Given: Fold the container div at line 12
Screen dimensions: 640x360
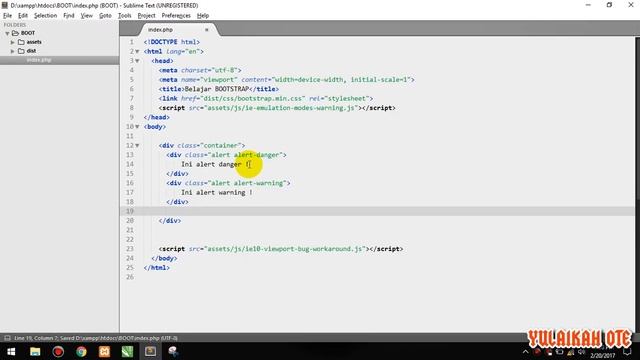Looking at the screenshot, I should coord(138,145).
